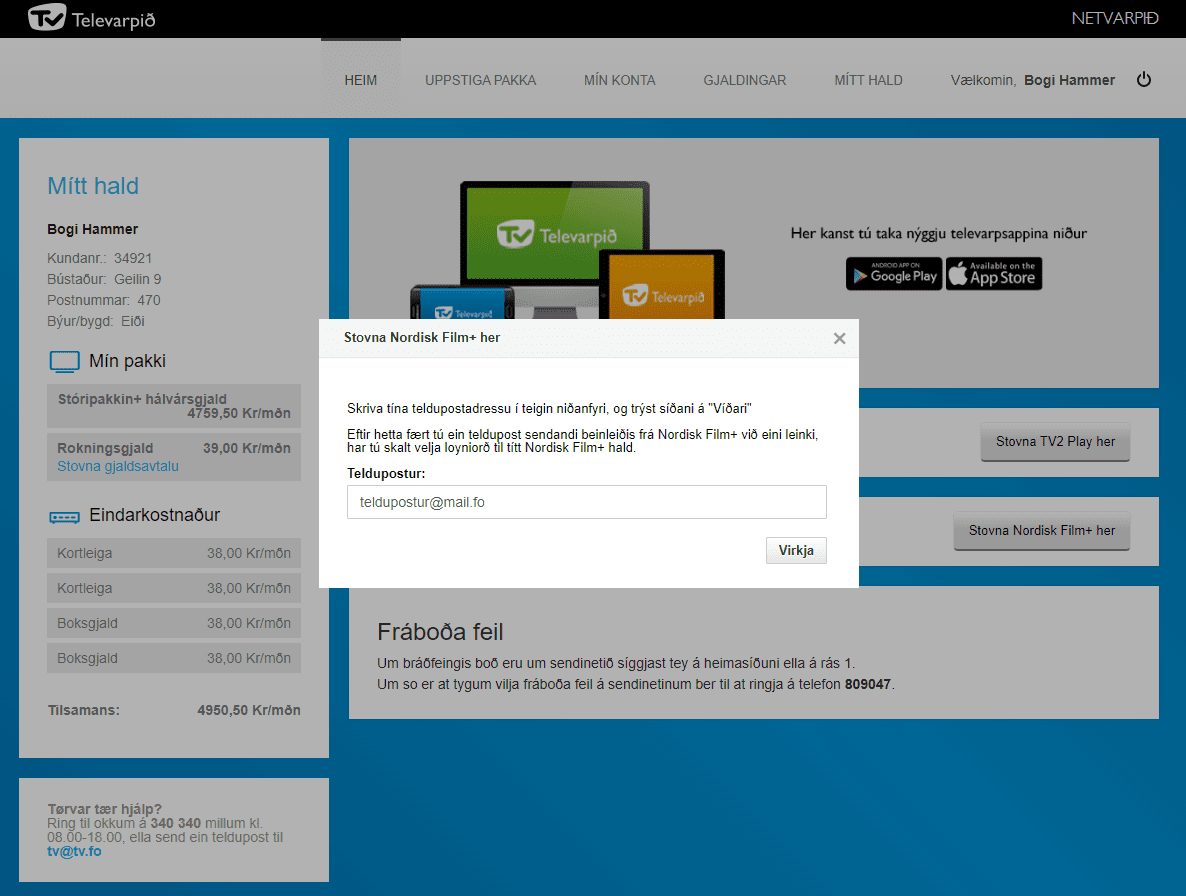Click the Virkja button
Screen dimensions: 1186x896
796,550
